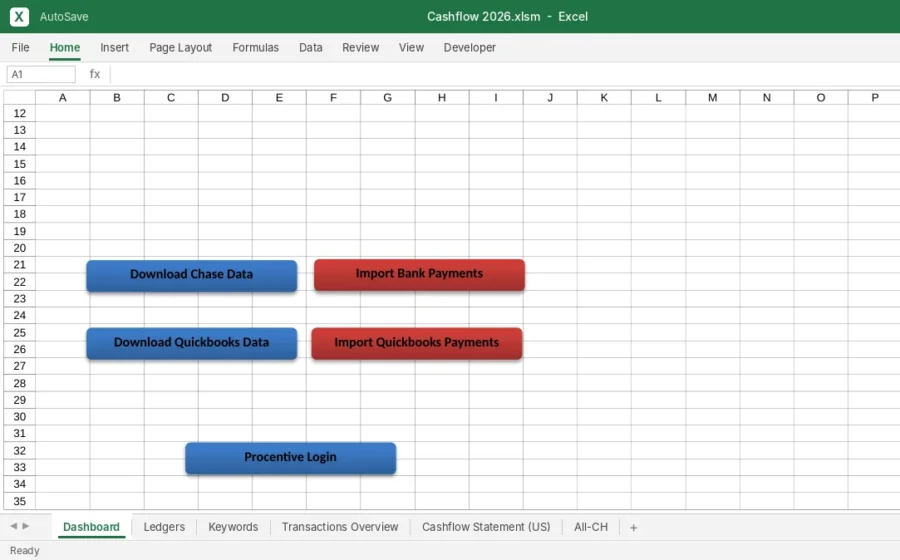This screenshot has width=900, height=560.
Task: Select row 20 header
Action: click(20, 248)
